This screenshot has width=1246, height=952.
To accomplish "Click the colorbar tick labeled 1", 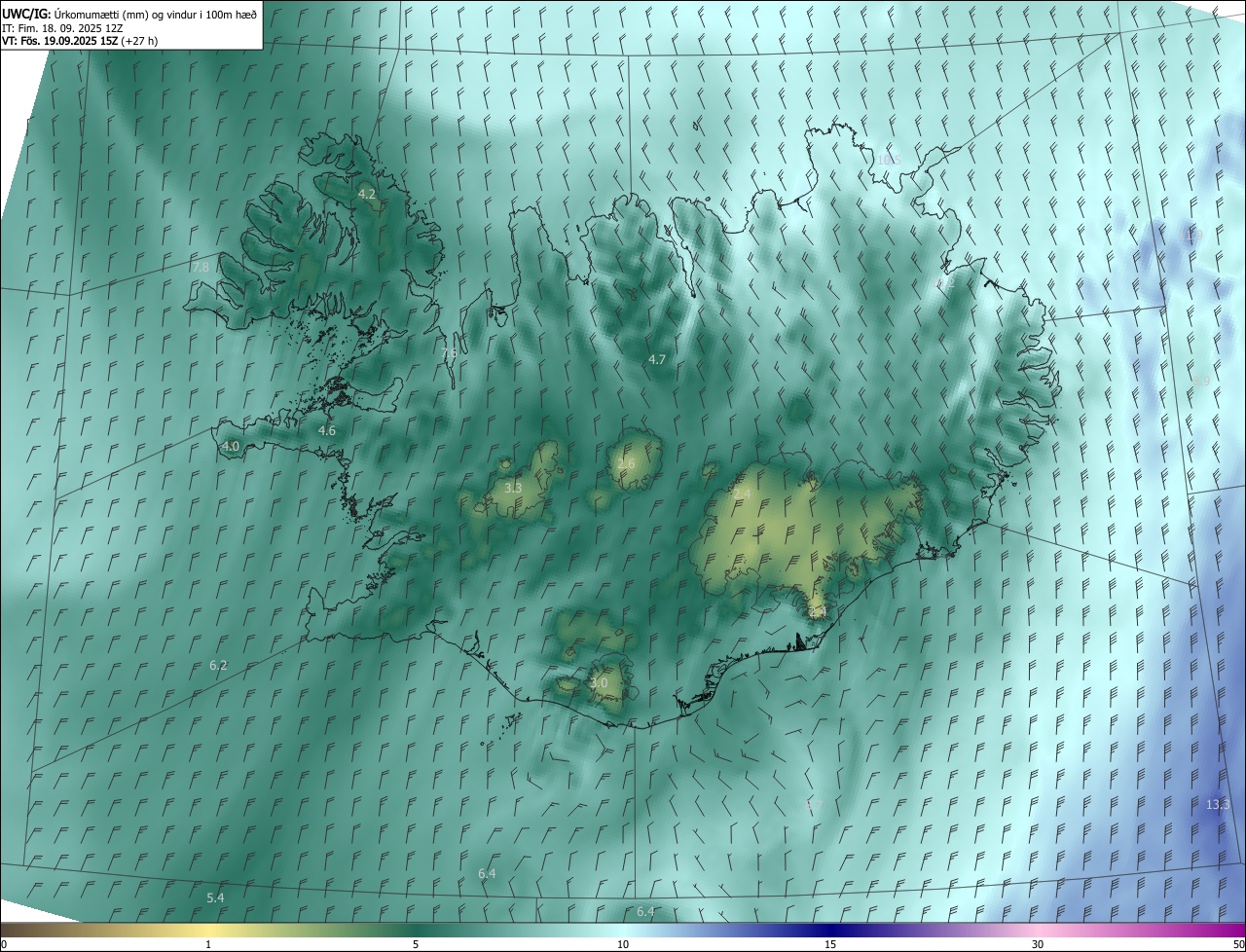I will click(208, 944).
